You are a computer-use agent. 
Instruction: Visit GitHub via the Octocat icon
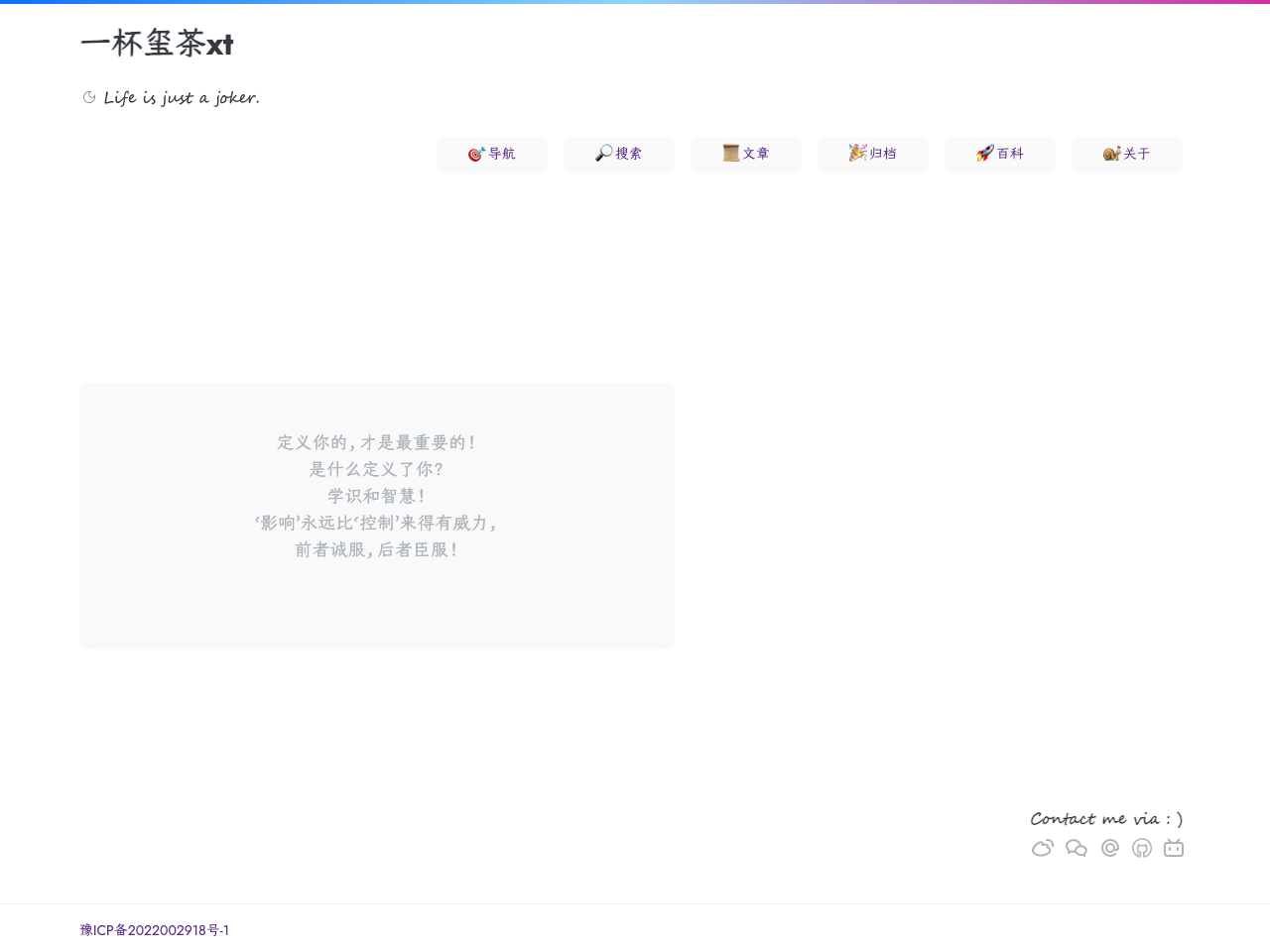coord(1142,848)
